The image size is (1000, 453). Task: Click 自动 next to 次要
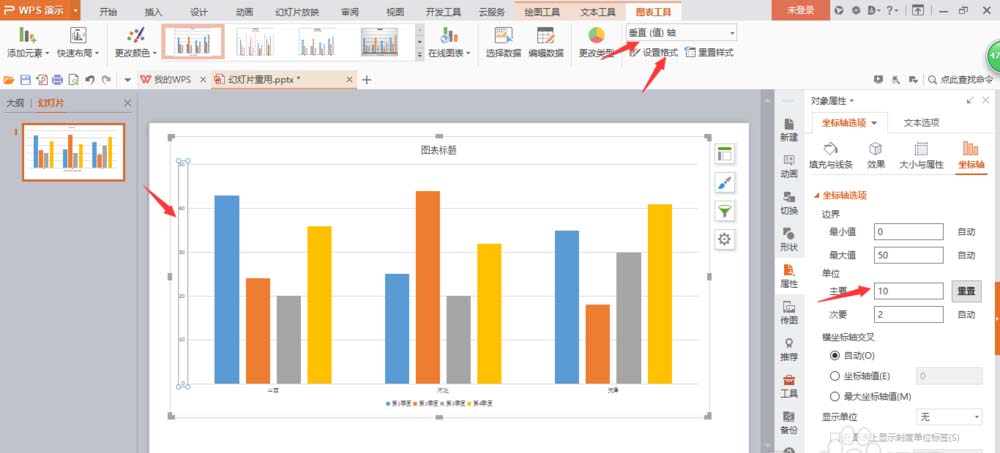(x=966, y=315)
